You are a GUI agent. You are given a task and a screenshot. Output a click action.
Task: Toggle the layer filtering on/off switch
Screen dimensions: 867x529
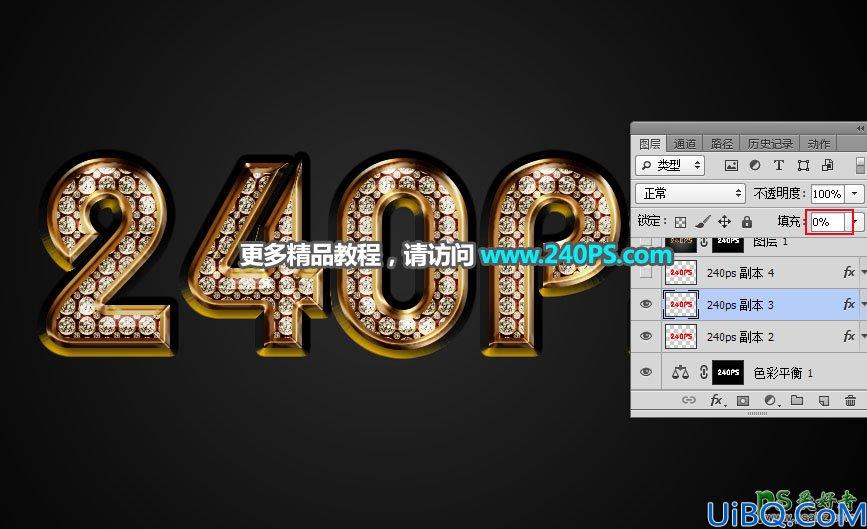(x=860, y=165)
